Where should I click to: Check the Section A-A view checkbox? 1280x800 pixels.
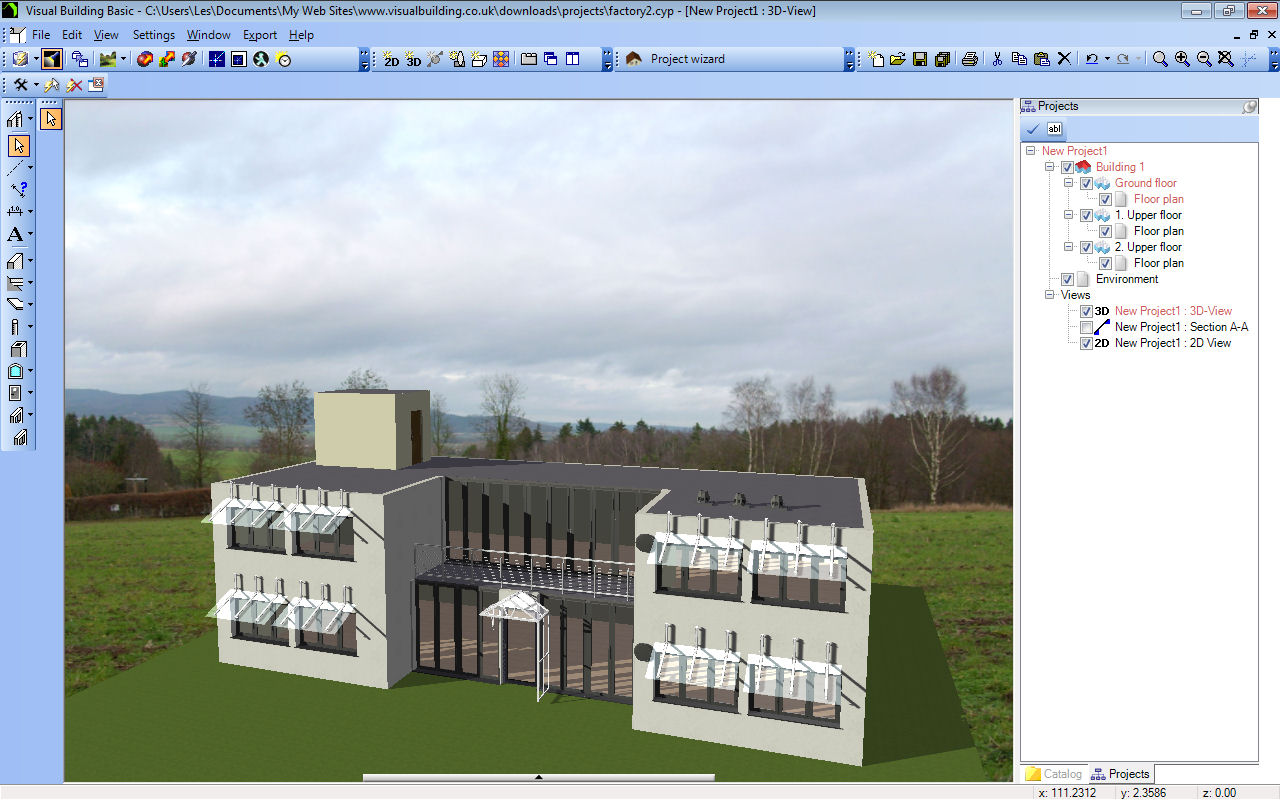(1086, 328)
